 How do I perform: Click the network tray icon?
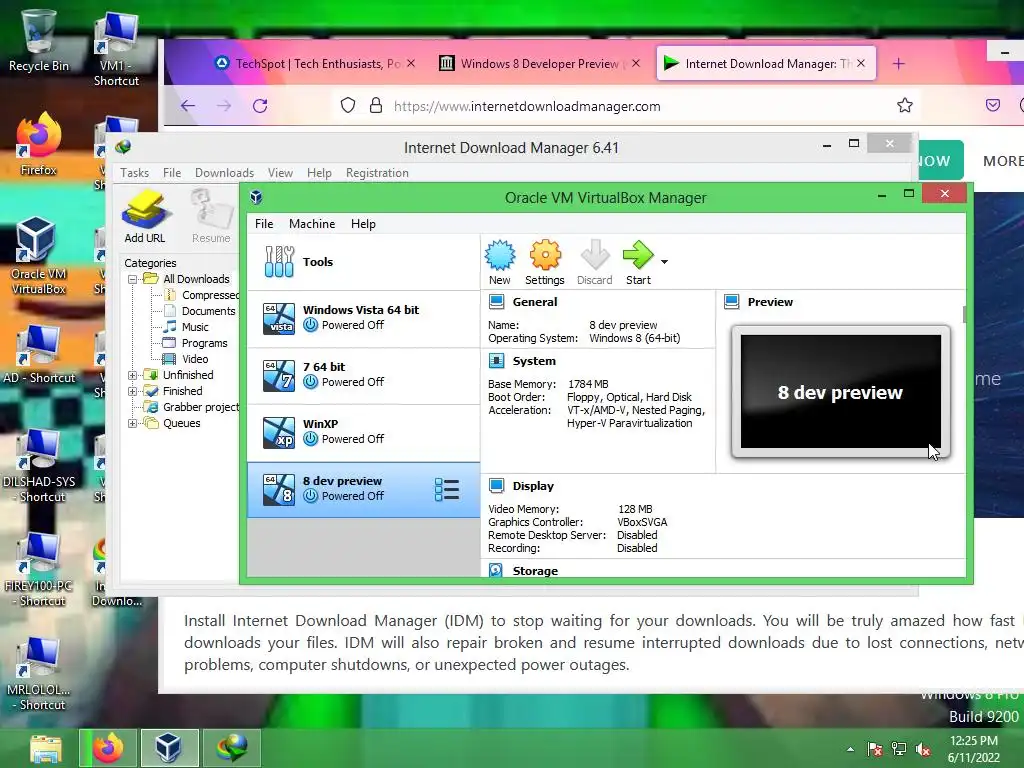899,749
